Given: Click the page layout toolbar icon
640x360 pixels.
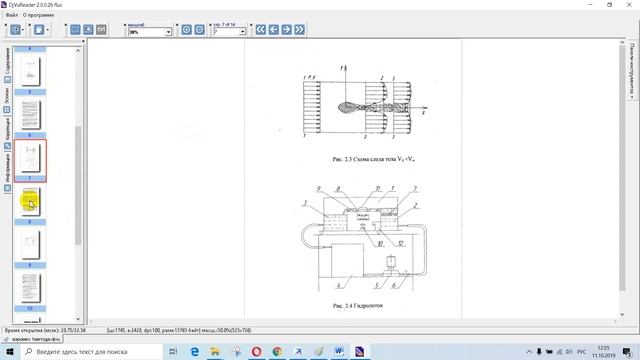Looking at the screenshot, I should point(39,30).
